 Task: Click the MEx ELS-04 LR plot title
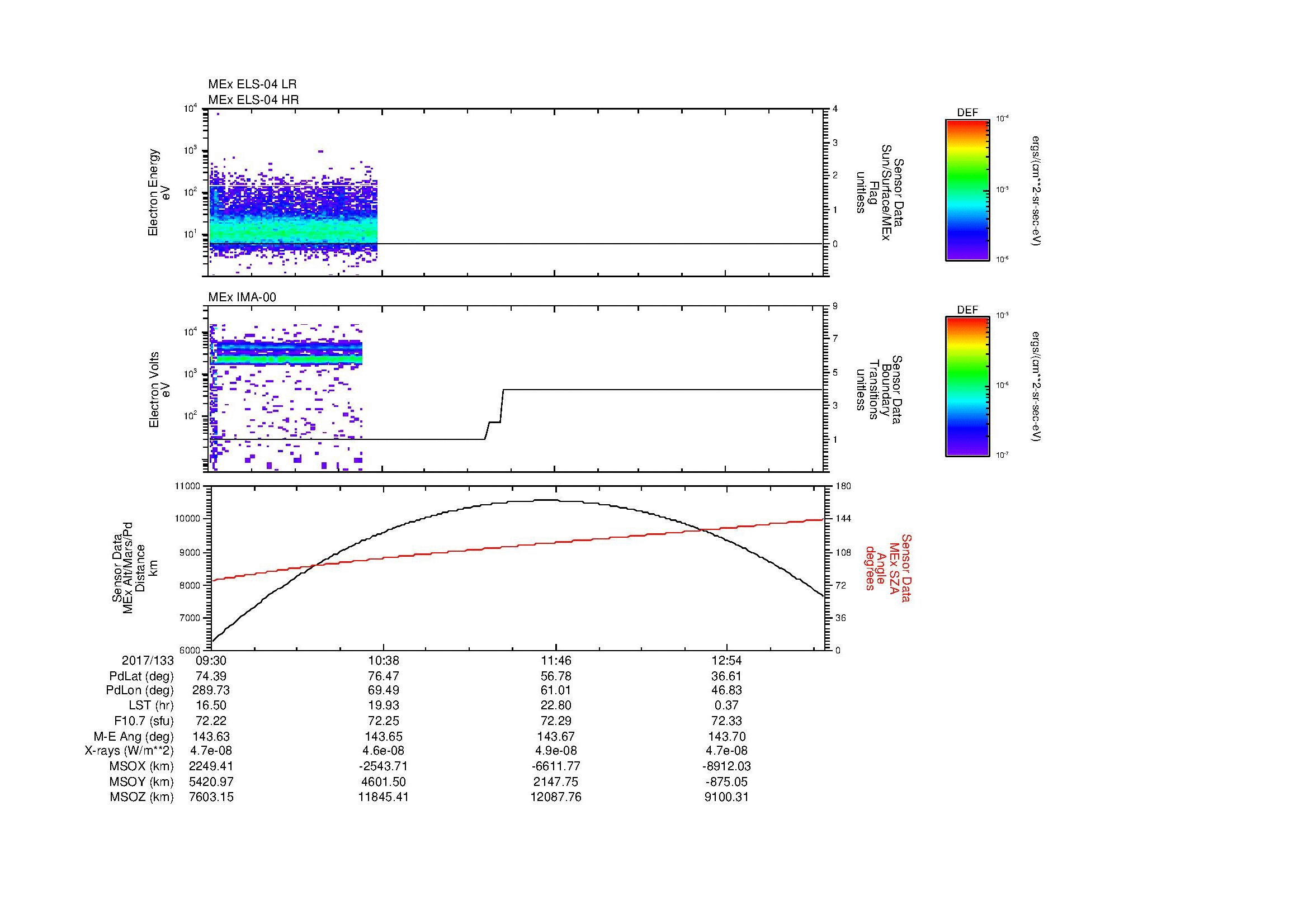tap(252, 84)
